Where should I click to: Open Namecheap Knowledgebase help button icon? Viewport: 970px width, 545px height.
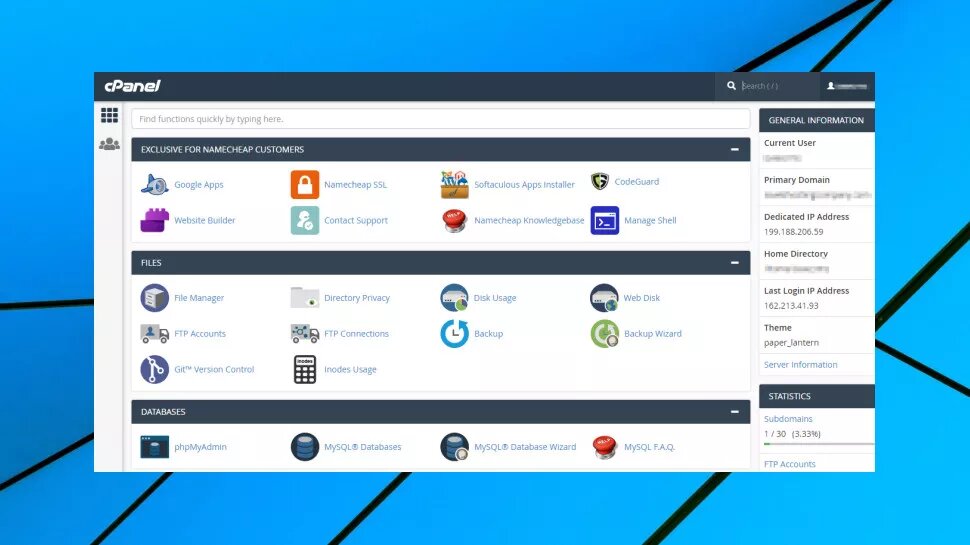[x=455, y=220]
